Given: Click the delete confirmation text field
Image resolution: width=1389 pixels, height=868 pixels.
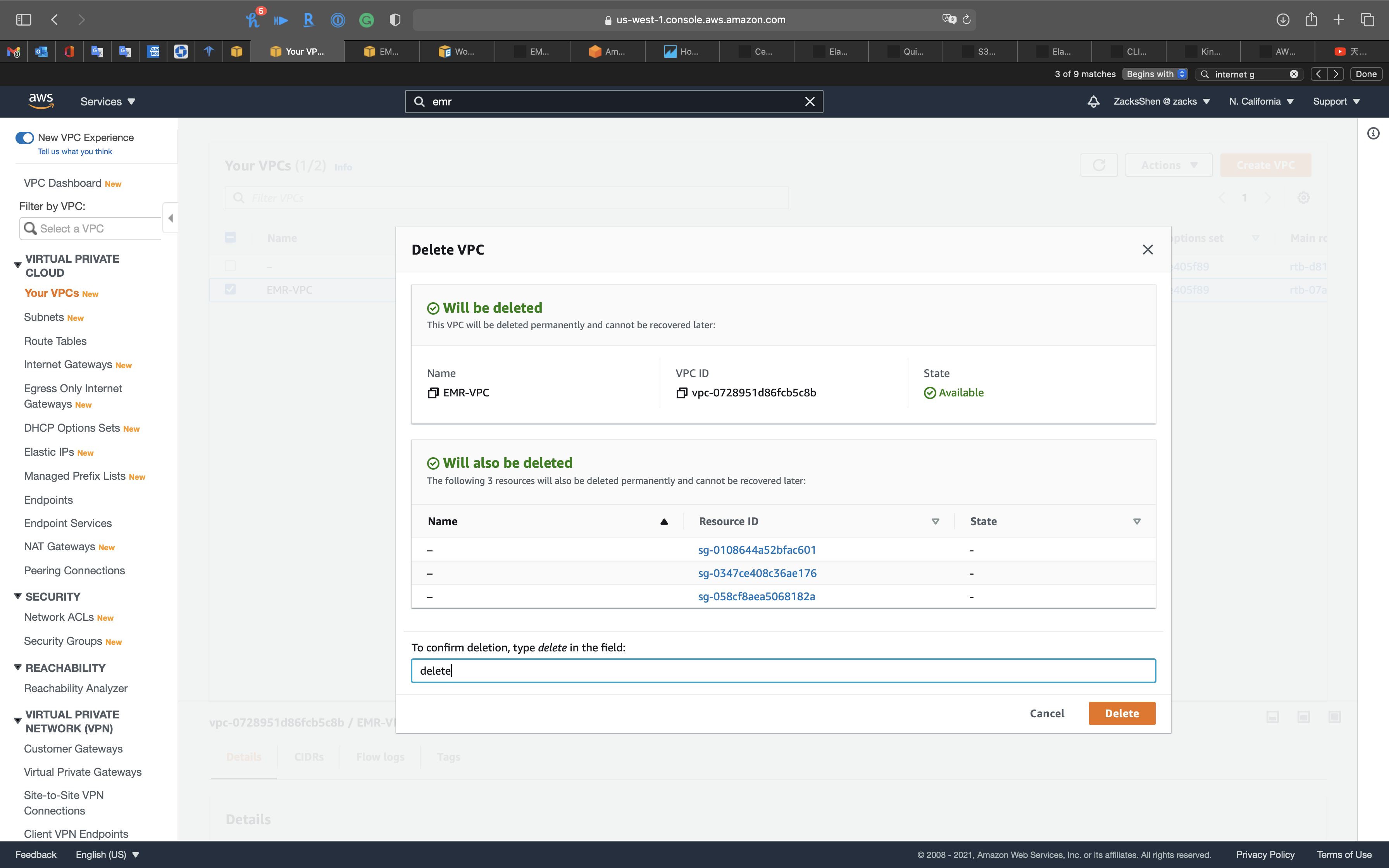Looking at the screenshot, I should (783, 670).
